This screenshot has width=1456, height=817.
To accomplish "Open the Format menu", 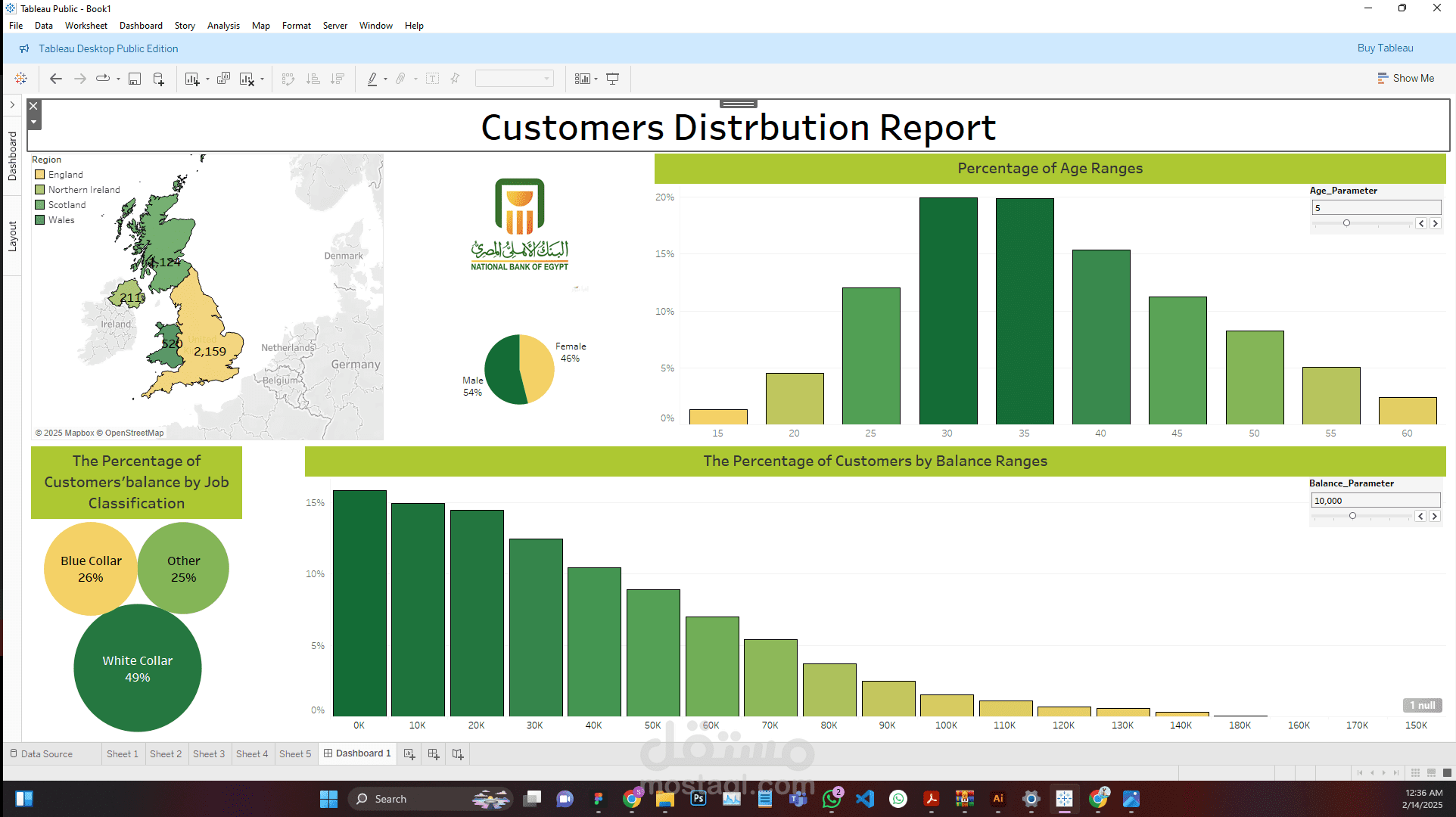I will (x=297, y=26).
